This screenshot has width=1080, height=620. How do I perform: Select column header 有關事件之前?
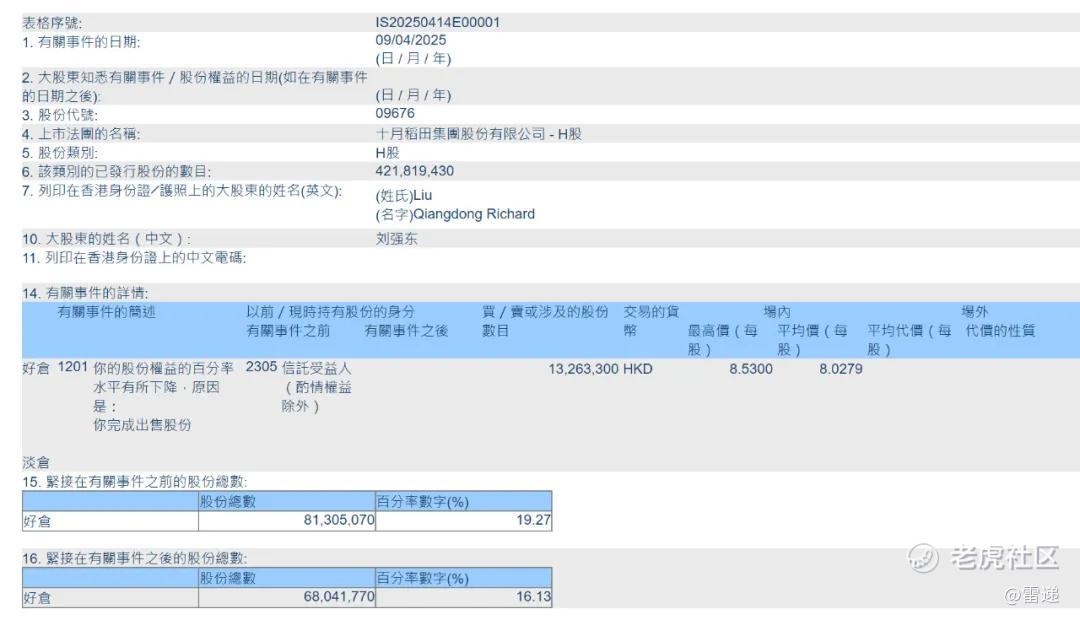coord(288,331)
